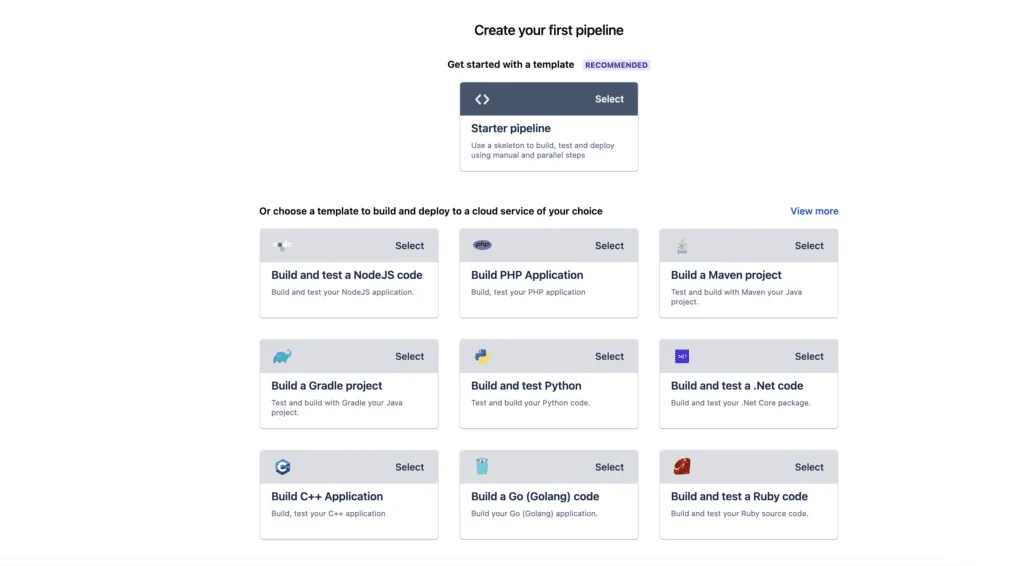Click the Starter pipeline code brackets icon
The width and height of the screenshot is (1024, 566).
[x=482, y=99]
